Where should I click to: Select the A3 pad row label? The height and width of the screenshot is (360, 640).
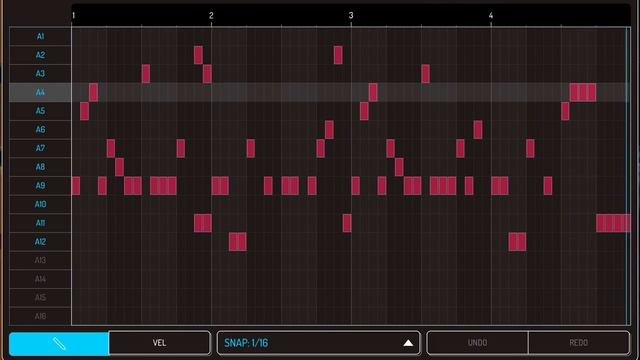[40, 74]
